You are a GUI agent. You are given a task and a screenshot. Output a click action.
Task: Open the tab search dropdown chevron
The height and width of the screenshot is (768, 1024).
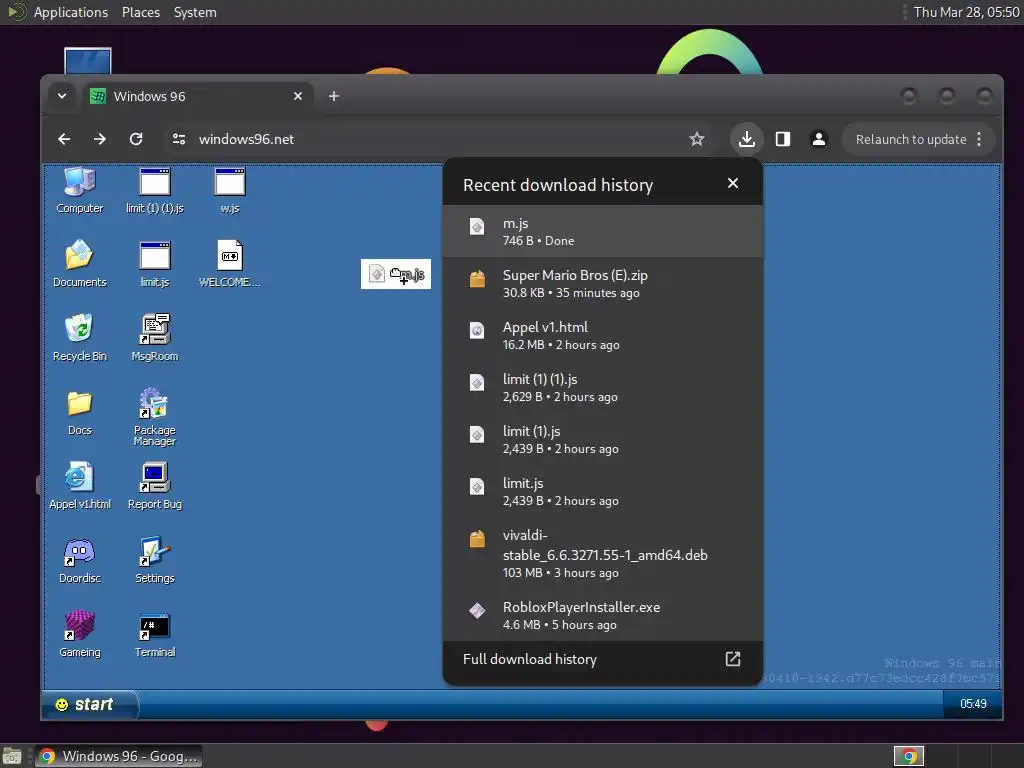click(x=61, y=96)
